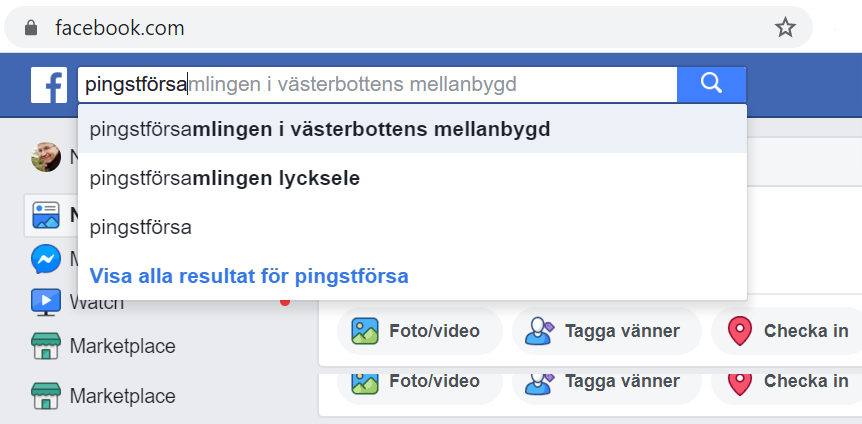The width and height of the screenshot is (862, 424).
Task: Open the Watch video icon
Action: click(46, 301)
